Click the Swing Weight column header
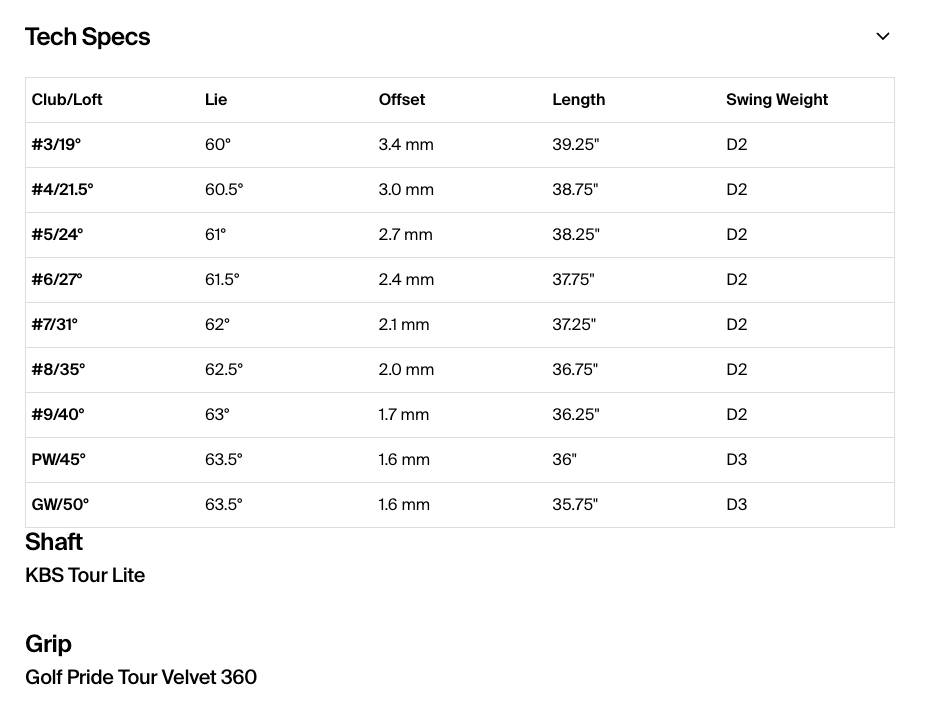Viewport: 928px width, 725px height. (x=777, y=99)
